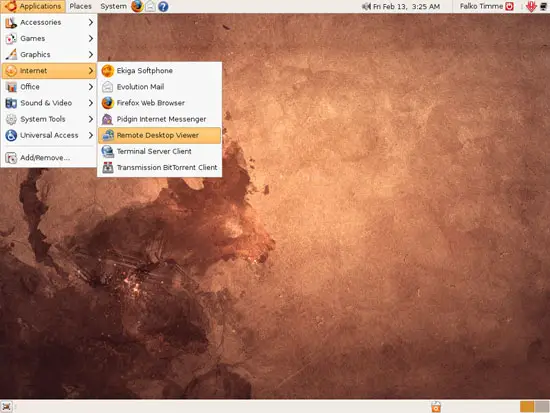Launch Firefox from the top panel icon
This screenshot has width=550, height=413.
click(x=137, y=6)
